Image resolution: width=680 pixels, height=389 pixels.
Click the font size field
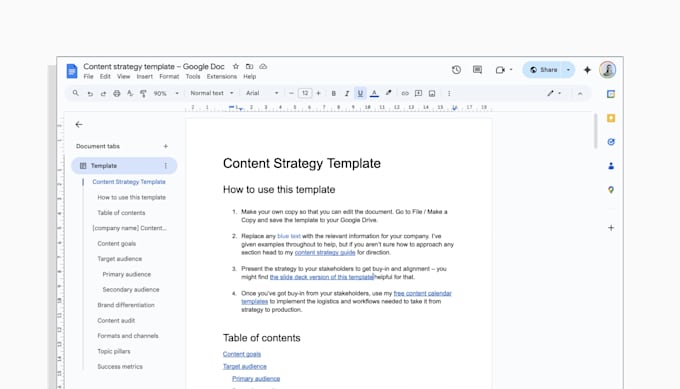(x=305, y=93)
